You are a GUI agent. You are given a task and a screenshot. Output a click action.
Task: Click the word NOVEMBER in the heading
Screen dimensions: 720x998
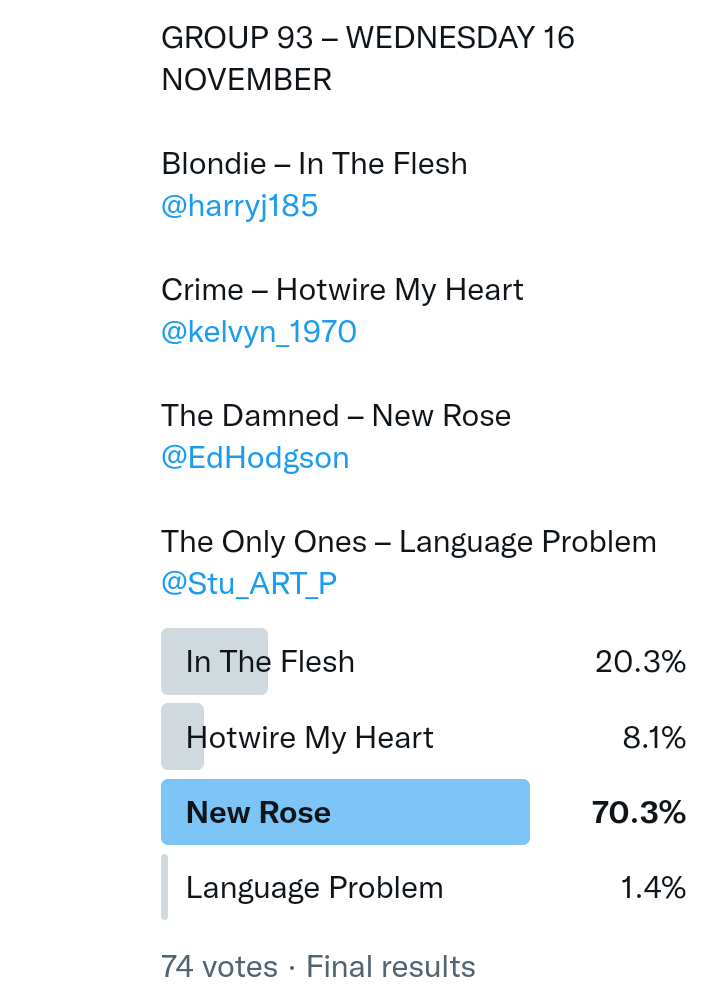point(246,80)
